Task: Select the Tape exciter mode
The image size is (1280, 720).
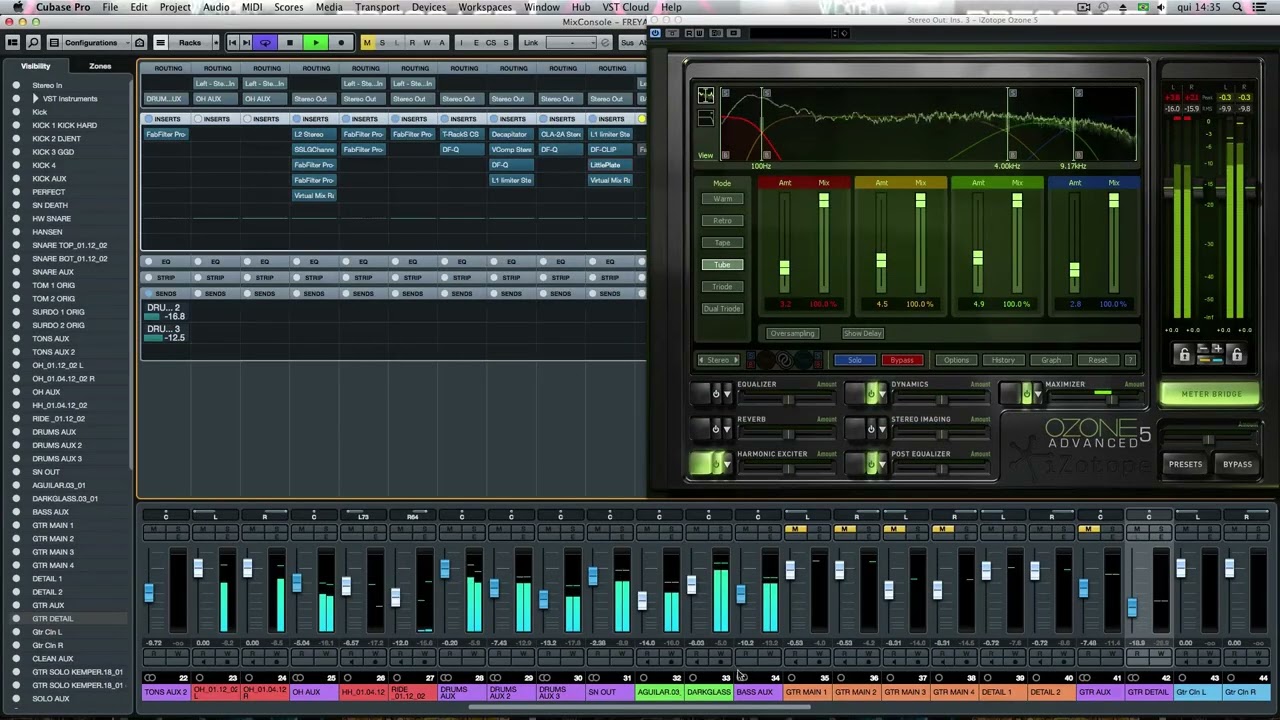Action: 722,243
